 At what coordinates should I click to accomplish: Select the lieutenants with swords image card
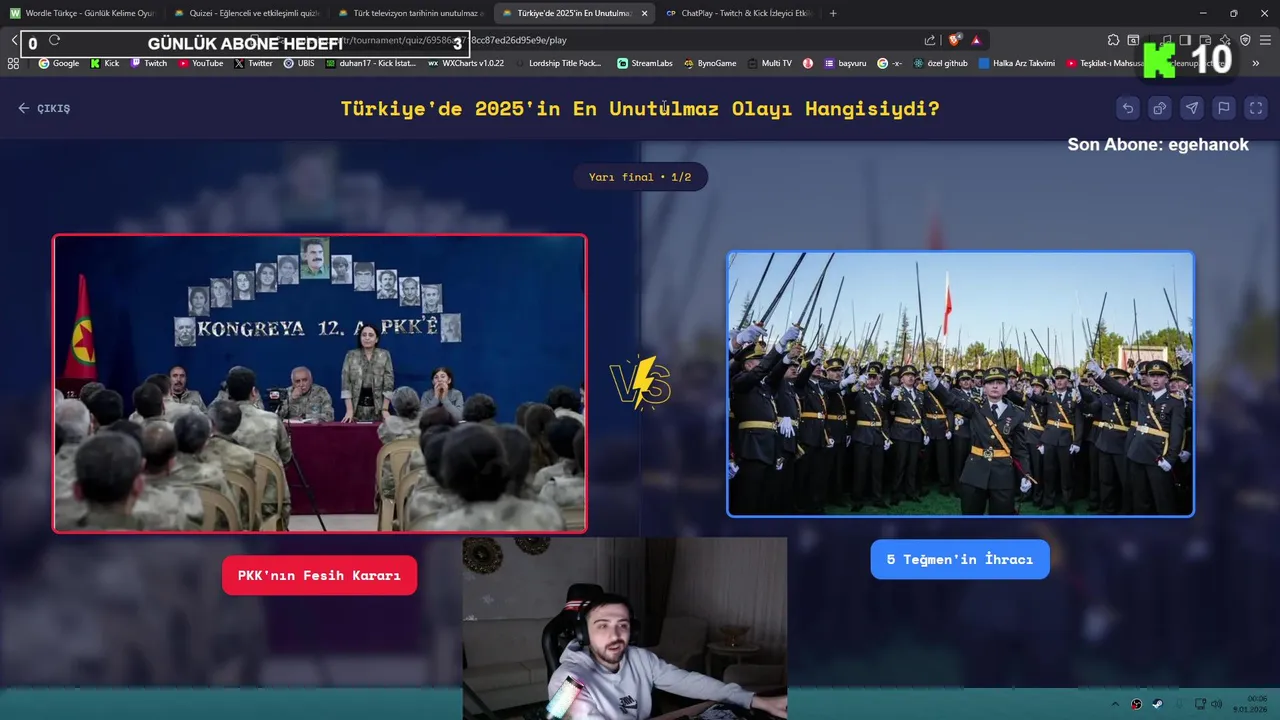tap(960, 384)
